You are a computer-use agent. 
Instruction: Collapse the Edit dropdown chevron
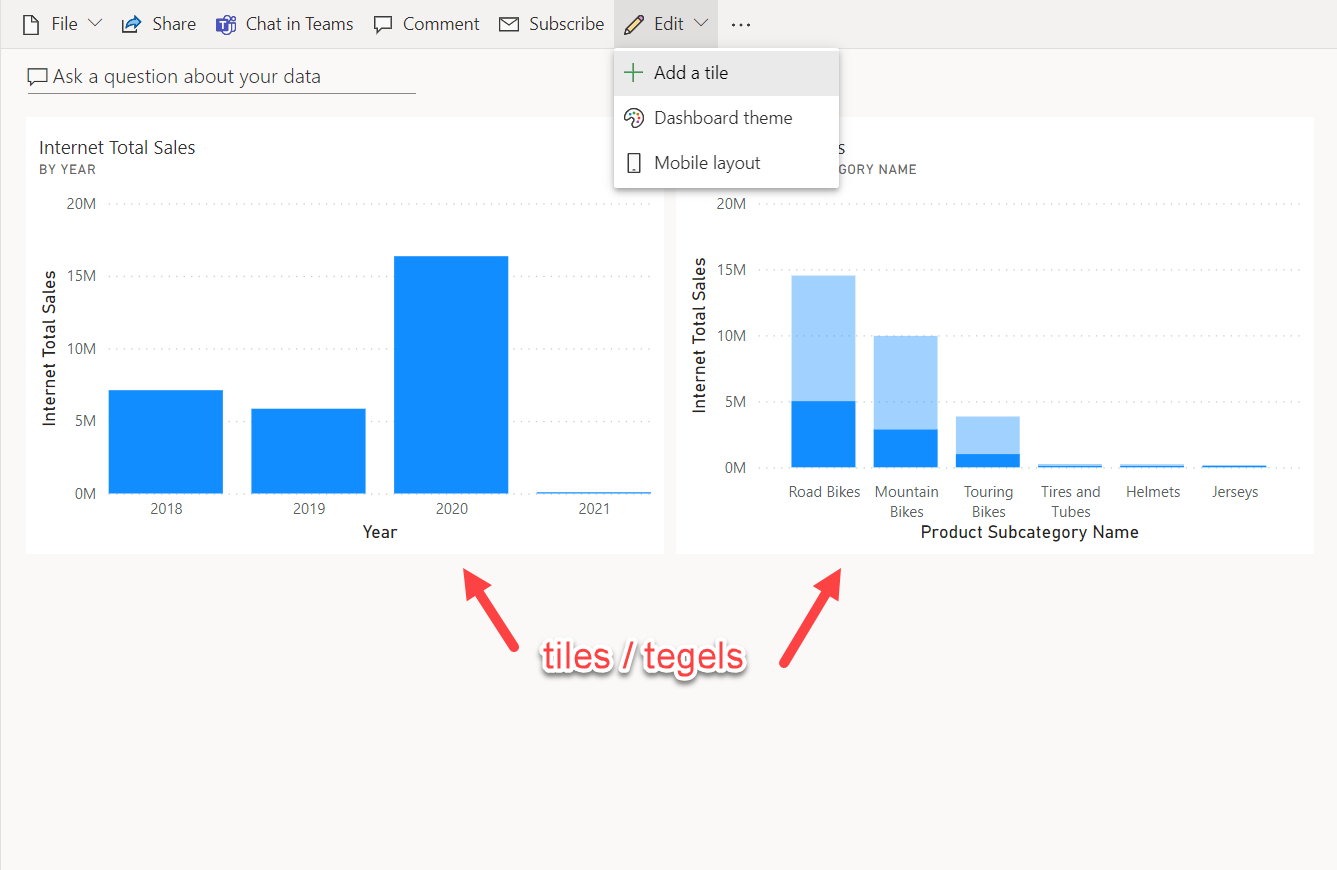click(700, 23)
